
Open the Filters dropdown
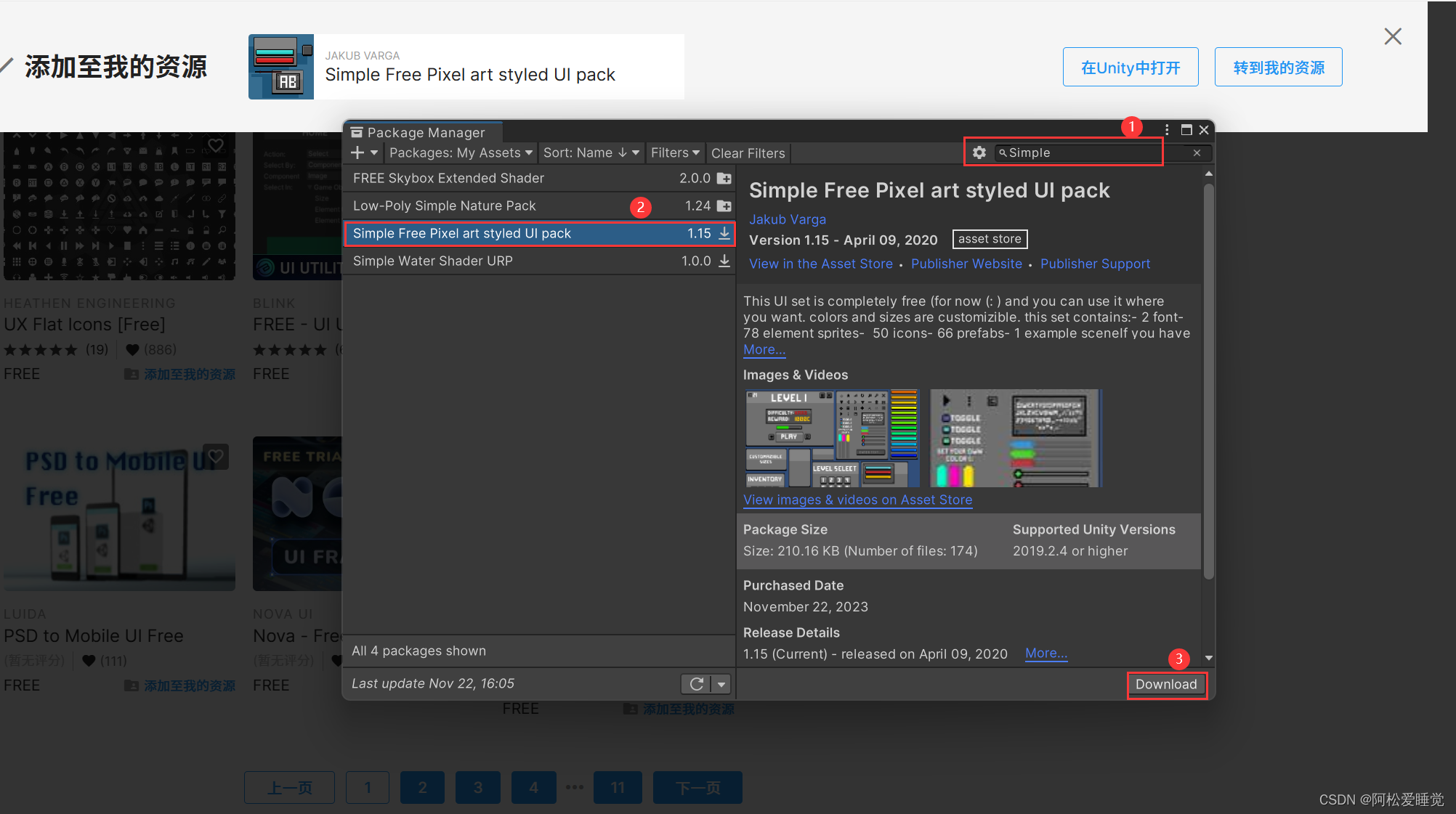tap(675, 153)
